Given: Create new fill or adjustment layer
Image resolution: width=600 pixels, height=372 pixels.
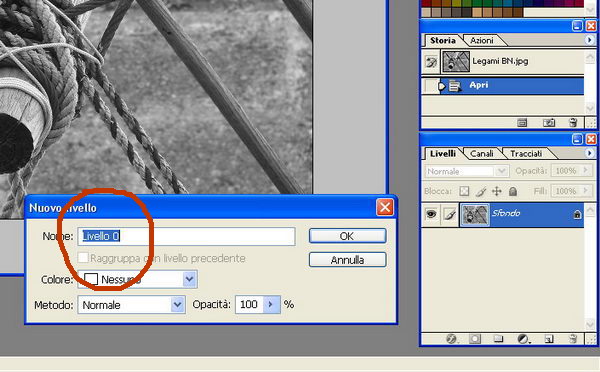Looking at the screenshot, I should pos(523,339).
